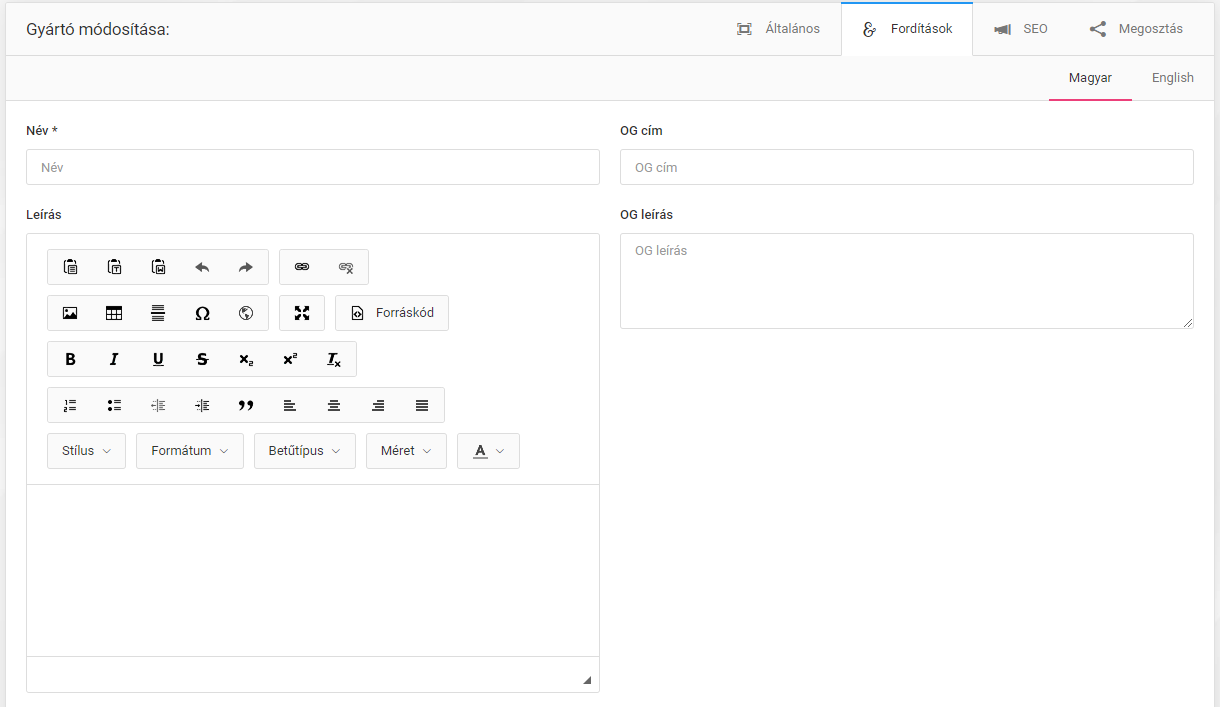The width and height of the screenshot is (1220, 707).
Task: Redo the last editor action
Action: coord(246,267)
